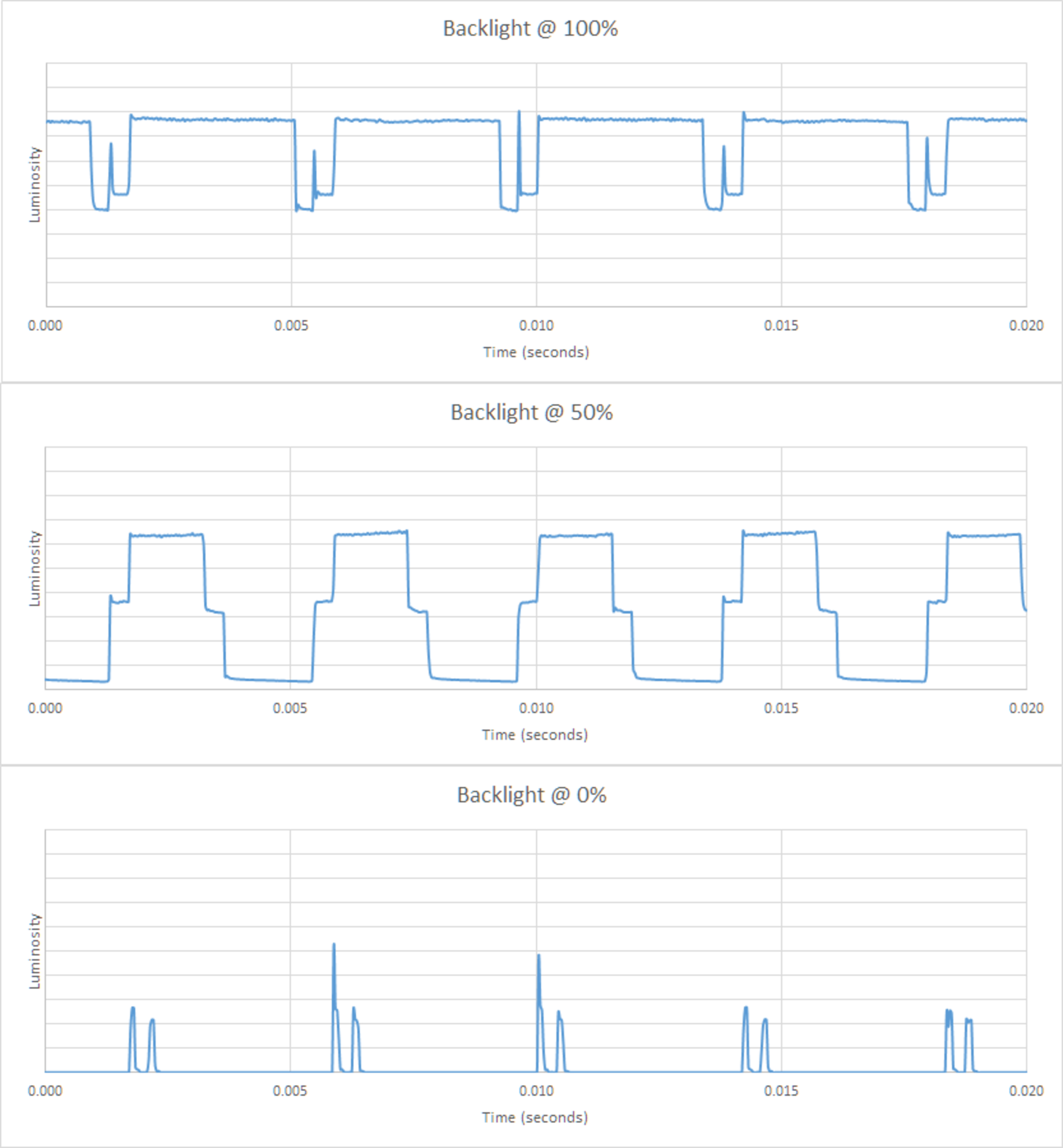Click 'Time (seconds)' label under 50% chart
This screenshot has width=1063, height=1148.
coord(535,735)
